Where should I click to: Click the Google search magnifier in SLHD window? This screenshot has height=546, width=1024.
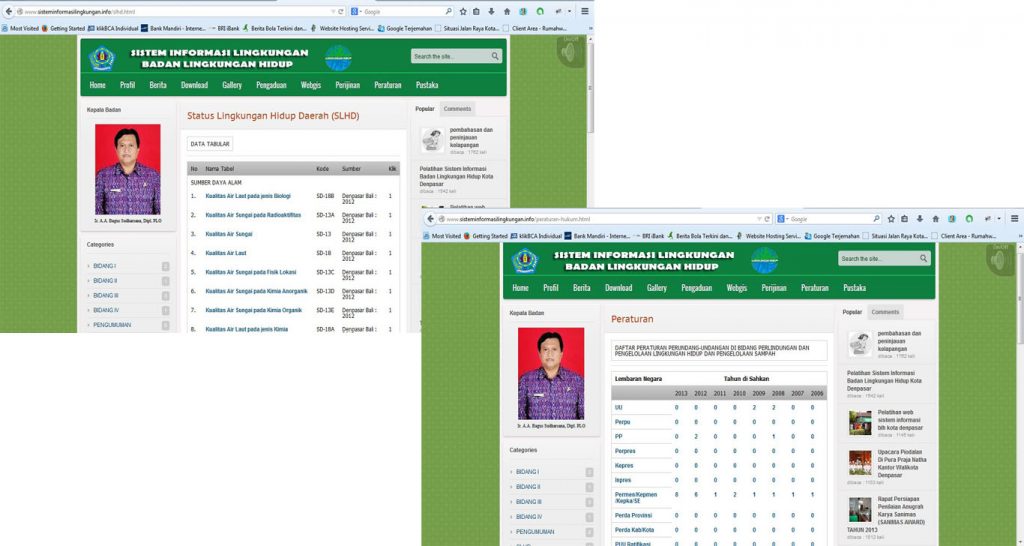pos(448,11)
